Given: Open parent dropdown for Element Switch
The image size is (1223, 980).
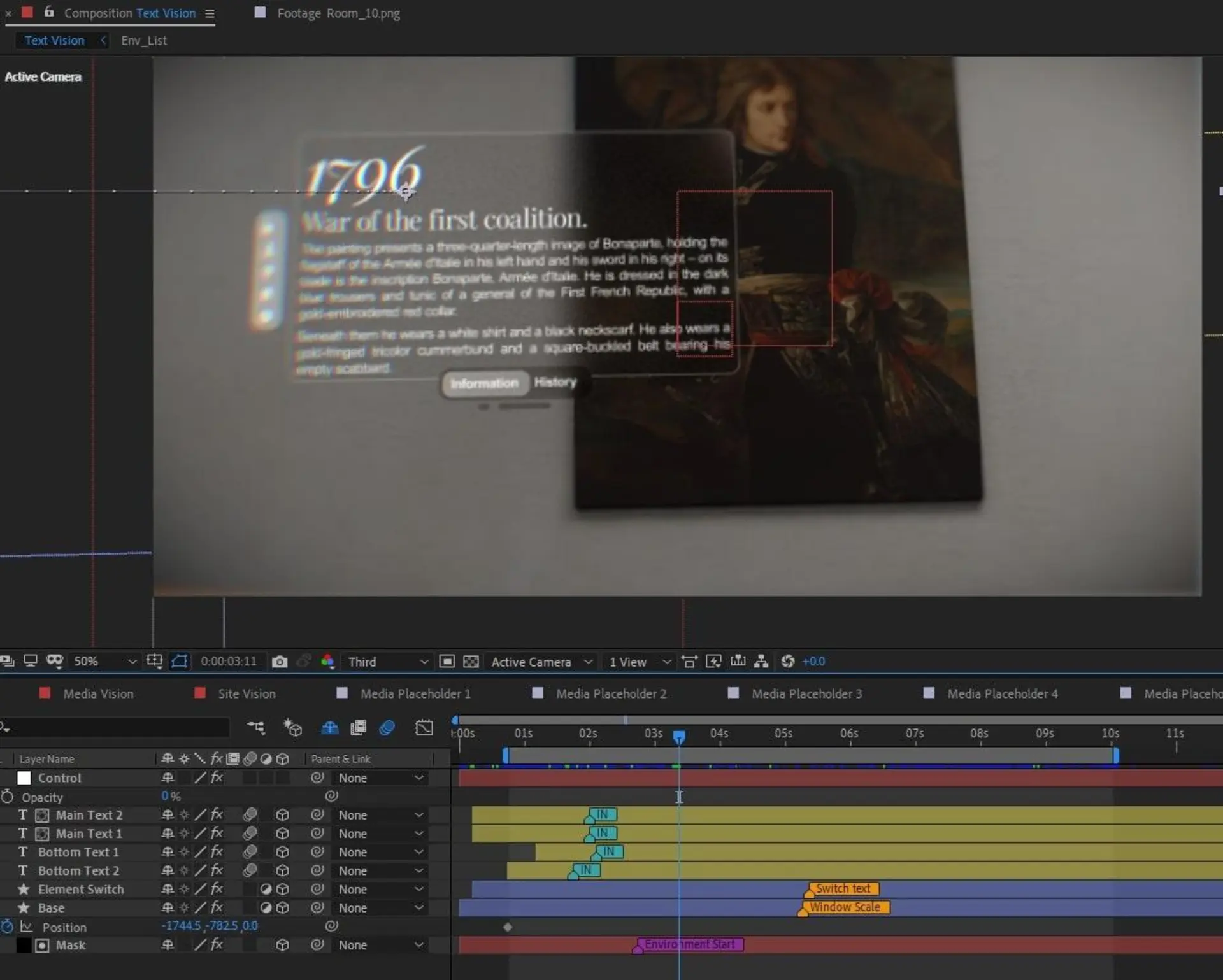Looking at the screenshot, I should click(380, 889).
